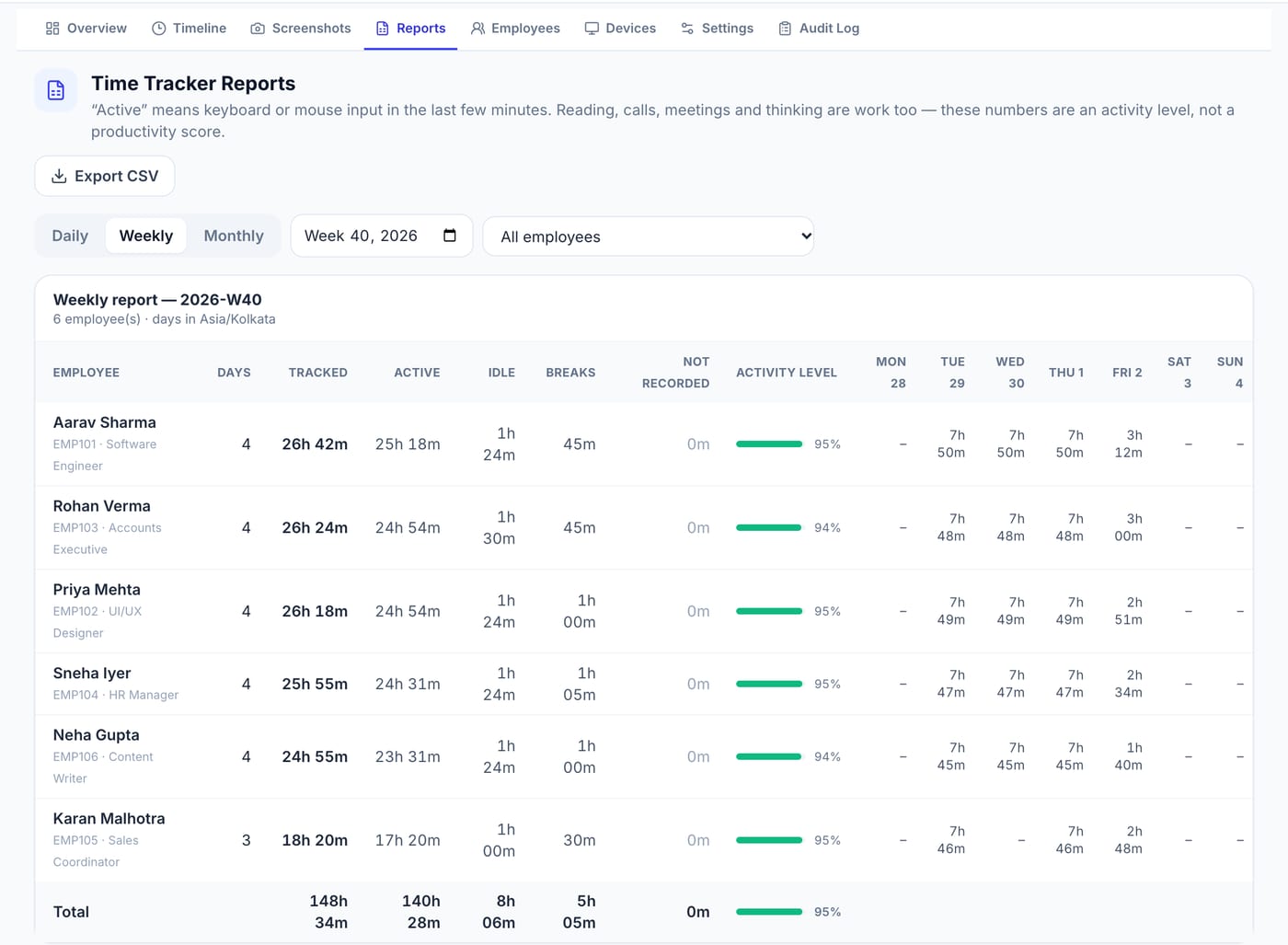Click the Total active 140h 28m value
The height and width of the screenshot is (945, 1288).
click(421, 912)
